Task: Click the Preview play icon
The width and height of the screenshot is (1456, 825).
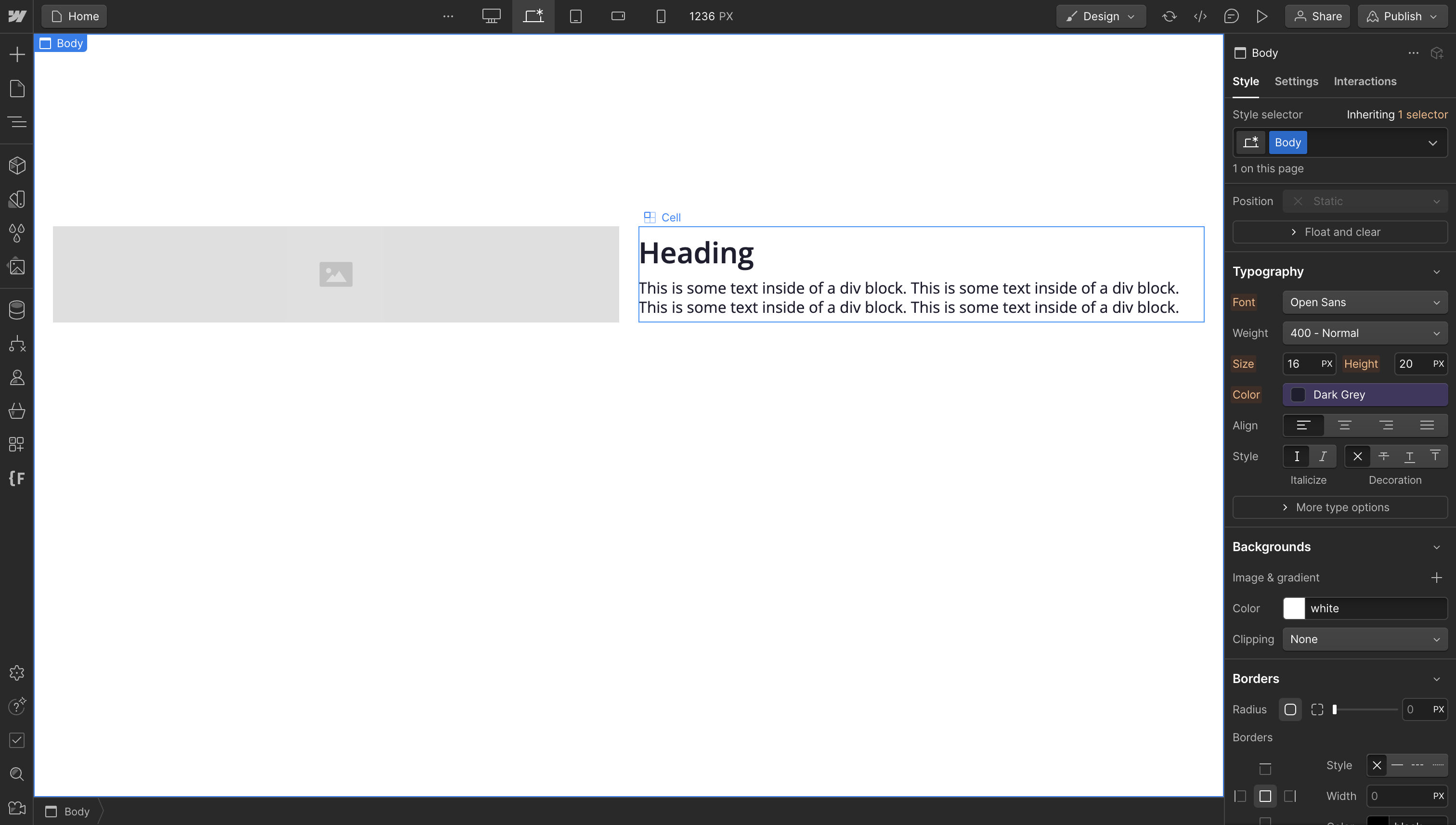Action: (x=1261, y=16)
